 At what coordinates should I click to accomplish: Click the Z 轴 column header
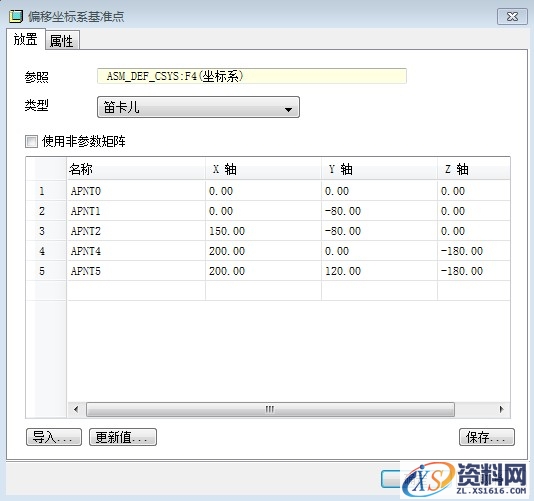(474, 169)
